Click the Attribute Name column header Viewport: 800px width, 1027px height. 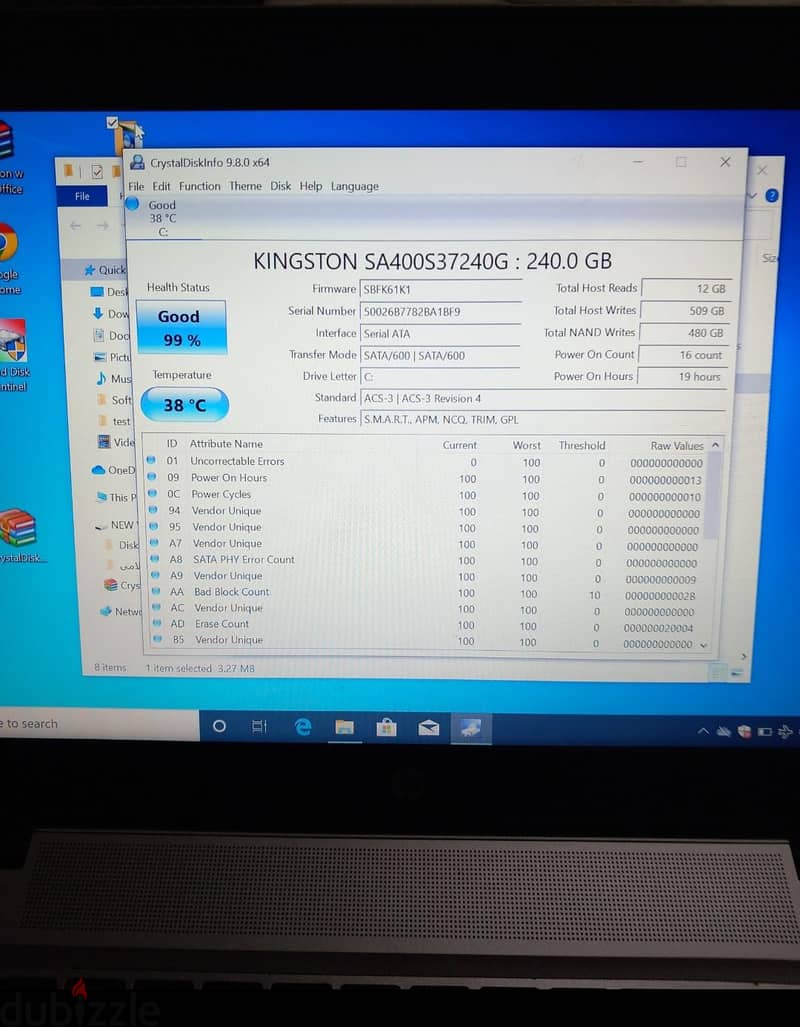pos(226,444)
